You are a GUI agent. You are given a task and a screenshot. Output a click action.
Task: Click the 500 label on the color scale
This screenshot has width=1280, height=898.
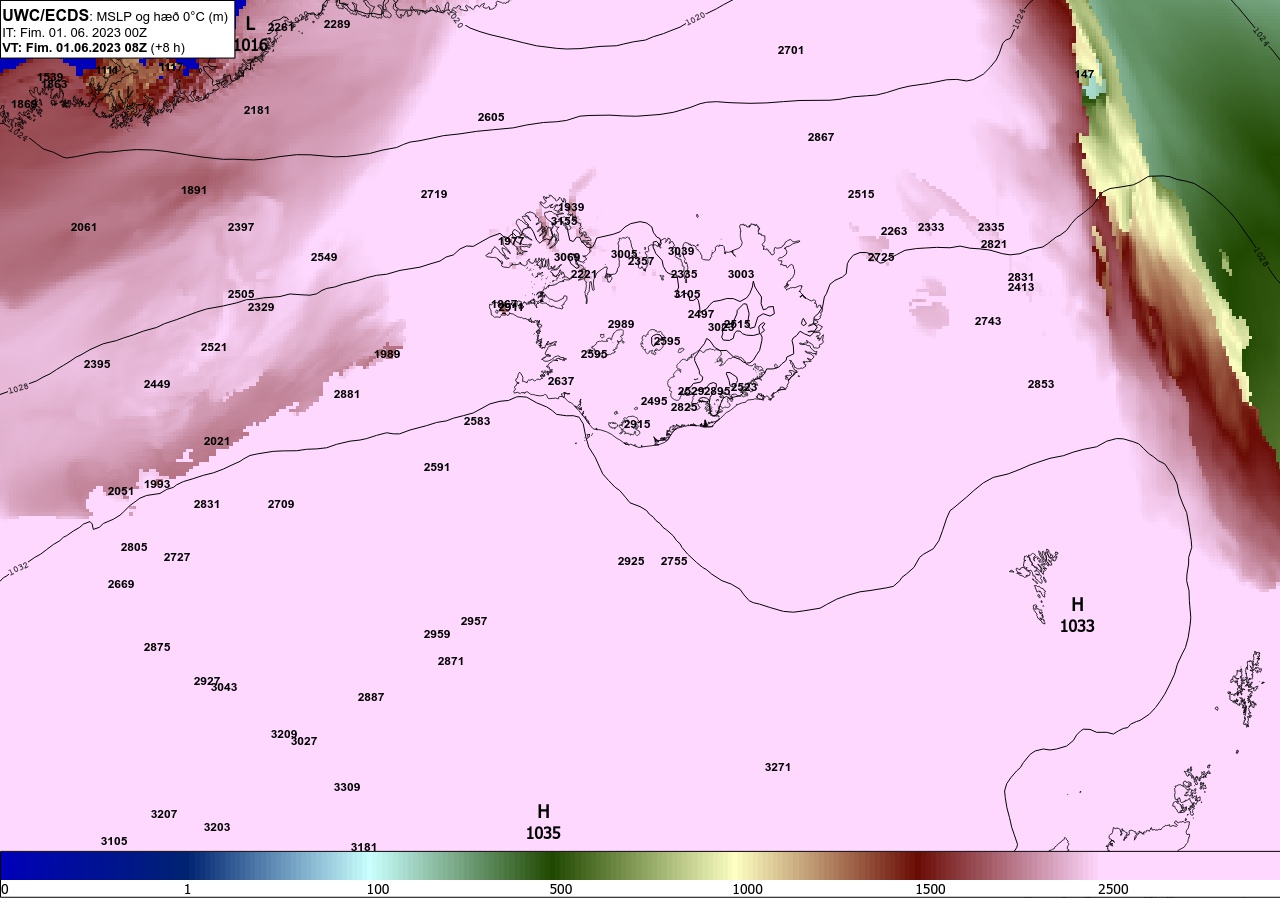point(561,889)
